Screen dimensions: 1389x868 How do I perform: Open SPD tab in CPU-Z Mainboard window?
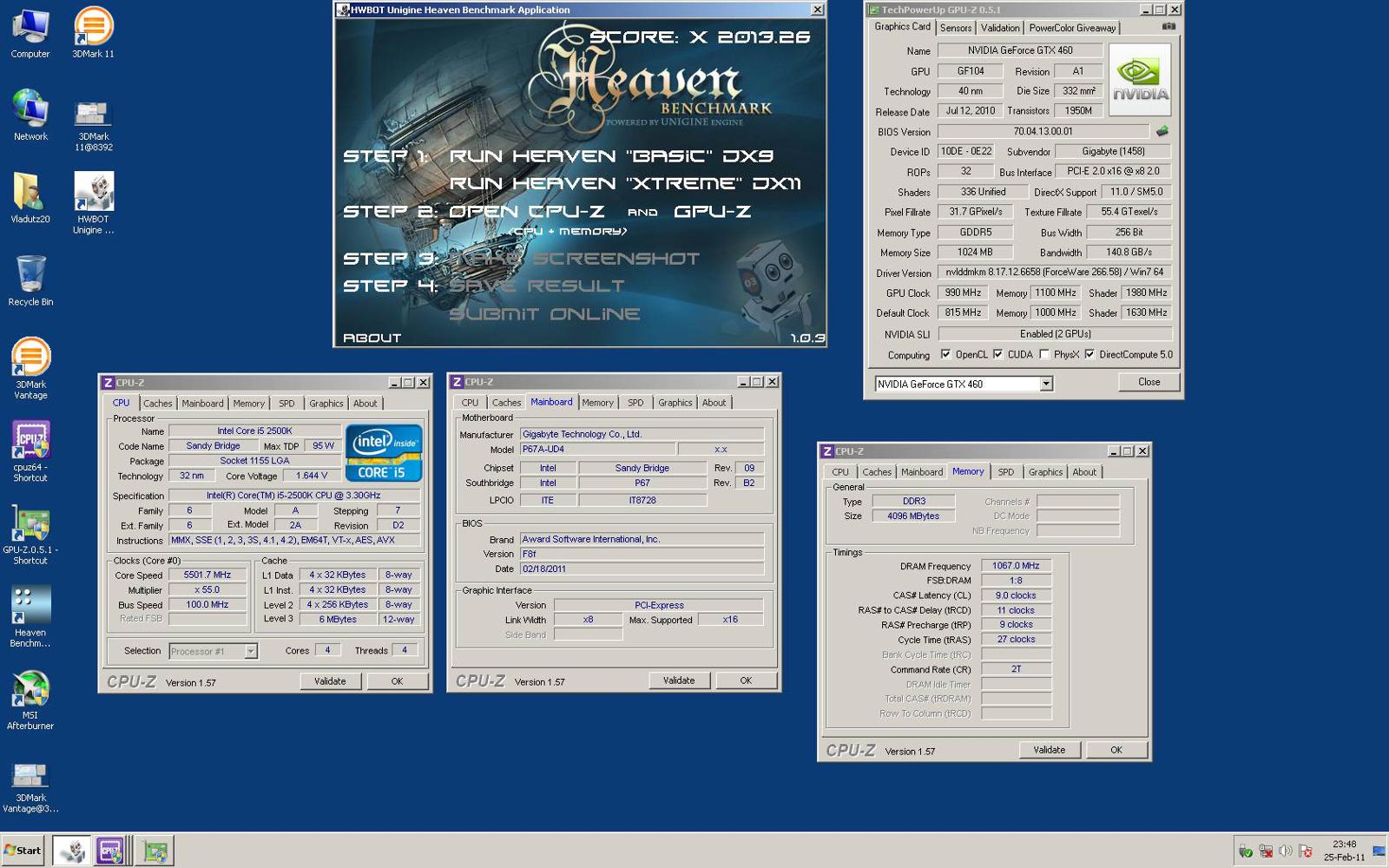[635, 403]
